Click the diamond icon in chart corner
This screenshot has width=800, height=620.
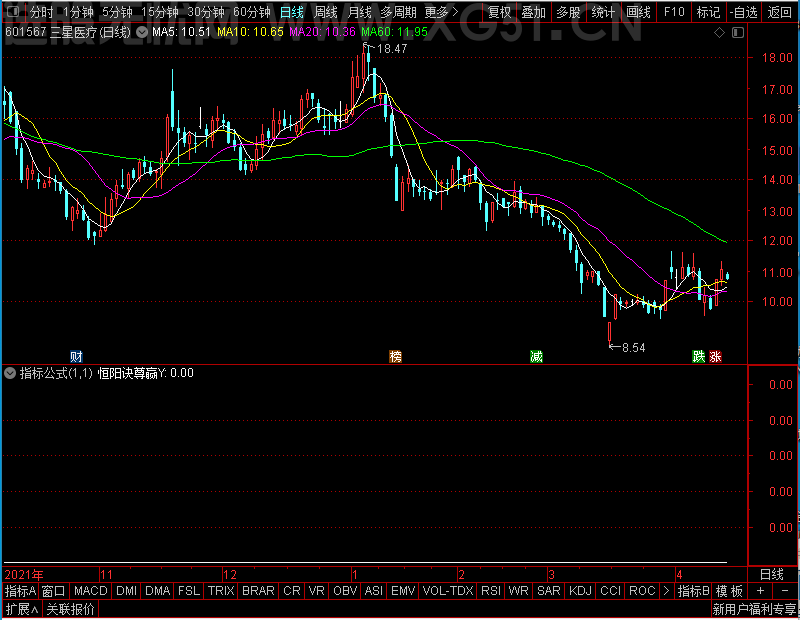(x=719, y=33)
